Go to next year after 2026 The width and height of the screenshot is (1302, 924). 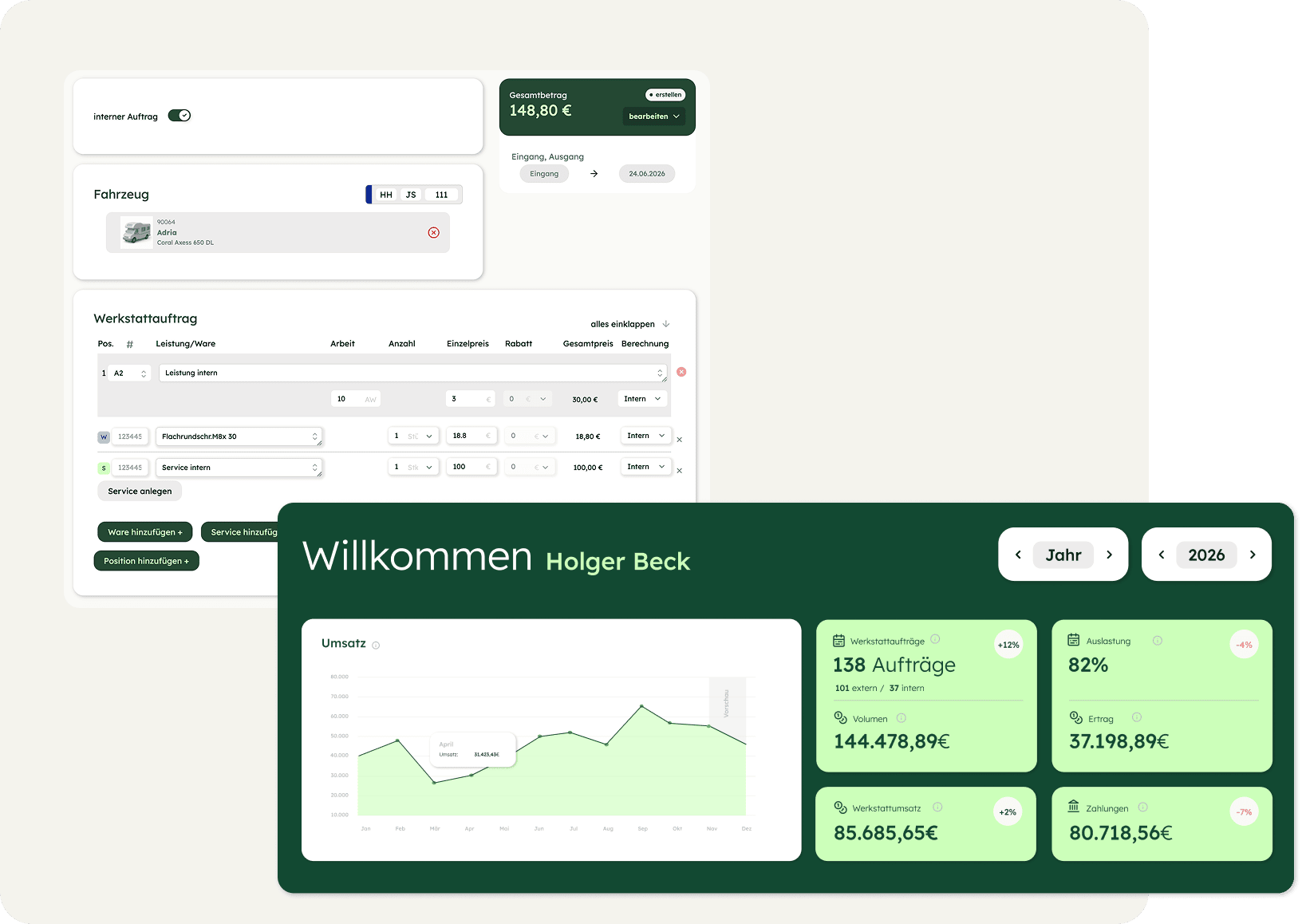coord(1253,555)
